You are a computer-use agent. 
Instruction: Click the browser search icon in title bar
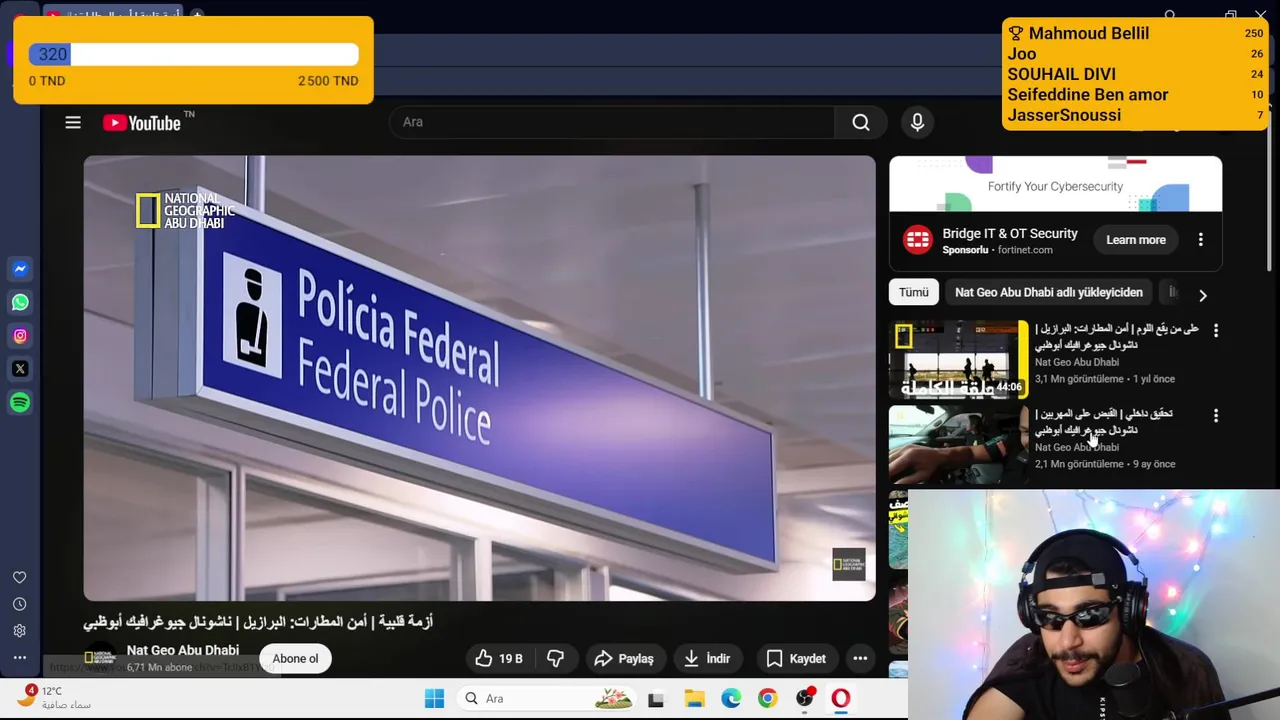1170,15
